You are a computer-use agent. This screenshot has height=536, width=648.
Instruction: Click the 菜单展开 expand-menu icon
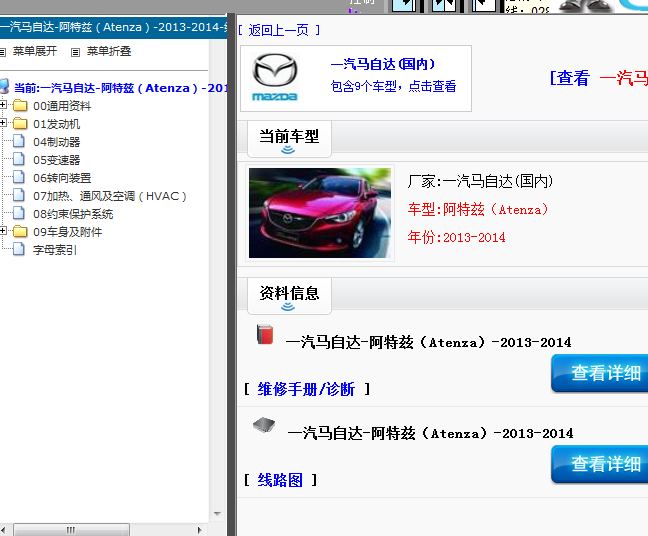(x=2, y=52)
